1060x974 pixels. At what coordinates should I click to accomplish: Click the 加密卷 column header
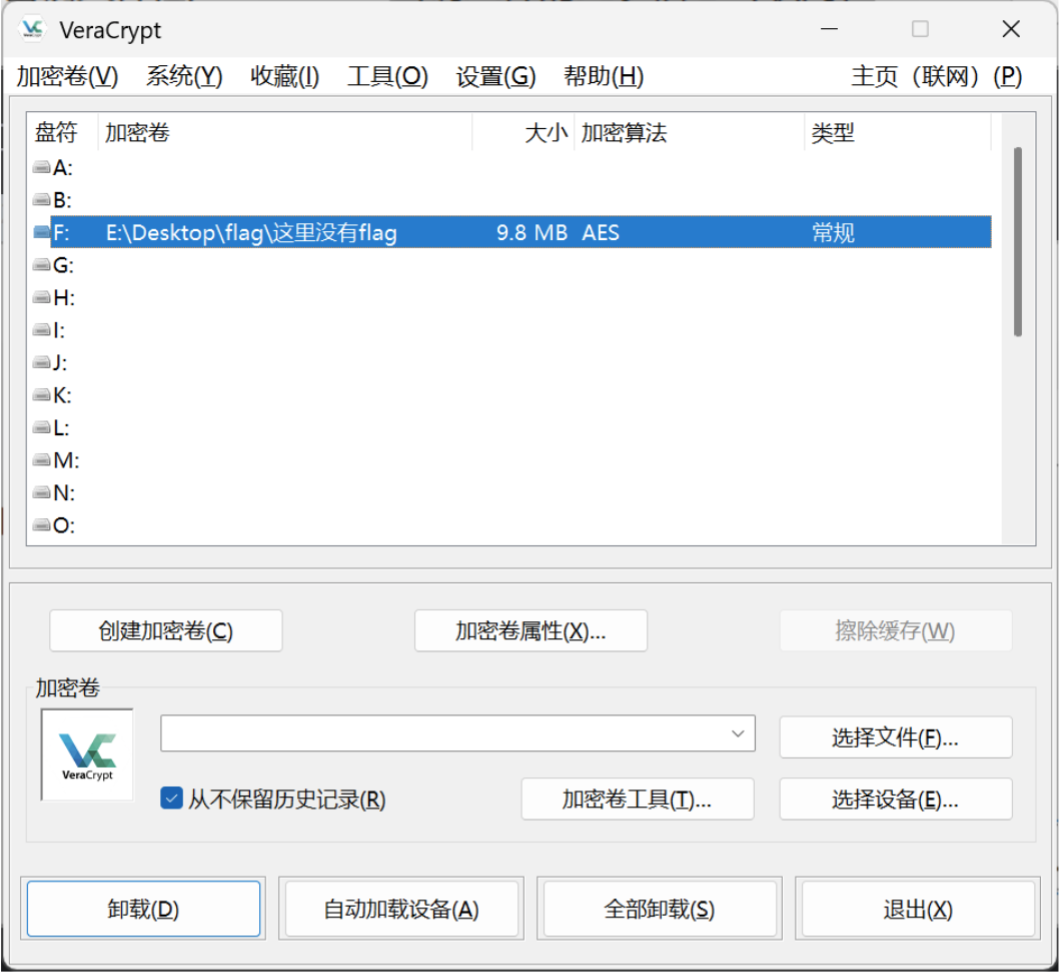click(285, 132)
